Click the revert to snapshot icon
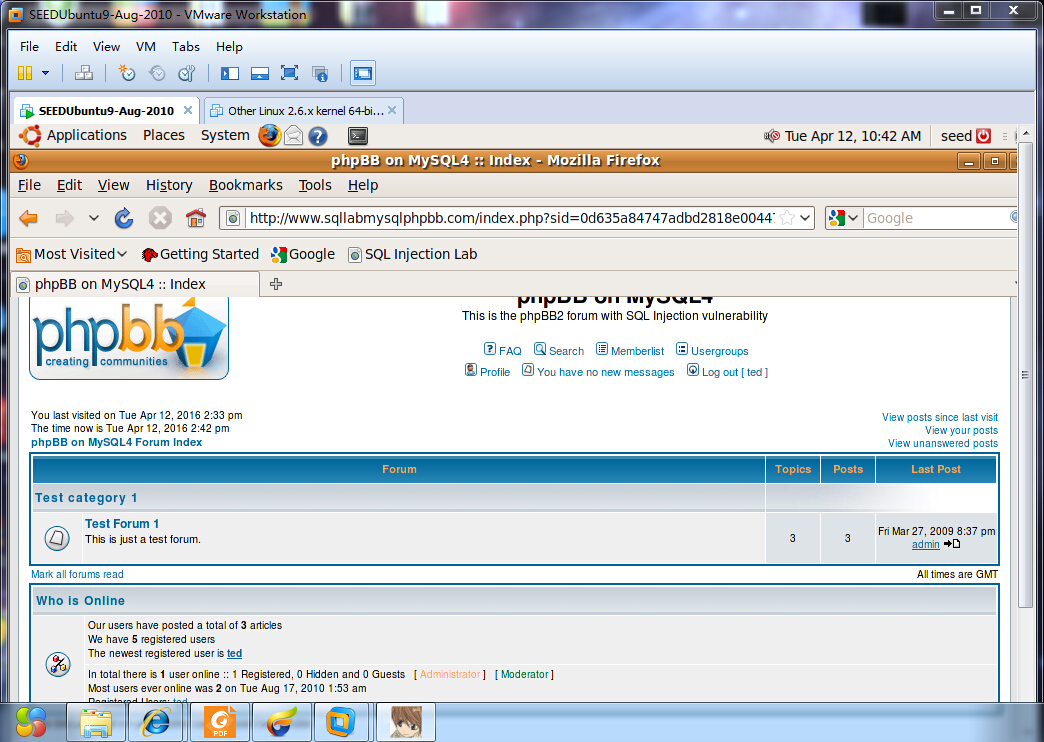This screenshot has height=742, width=1044. click(157, 73)
